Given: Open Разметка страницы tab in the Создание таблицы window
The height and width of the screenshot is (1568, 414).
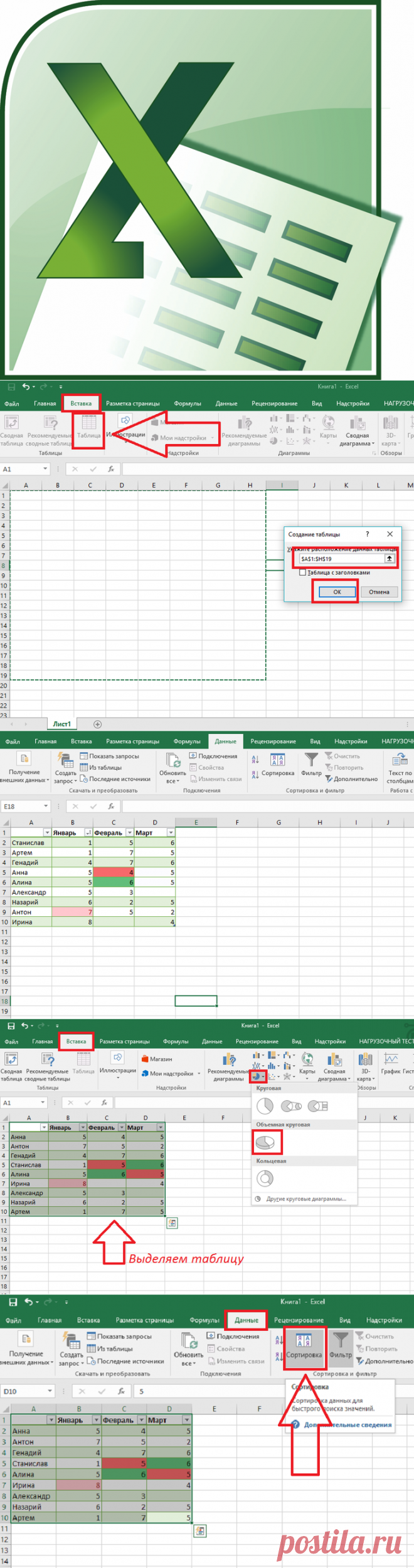Looking at the screenshot, I should click(132, 404).
